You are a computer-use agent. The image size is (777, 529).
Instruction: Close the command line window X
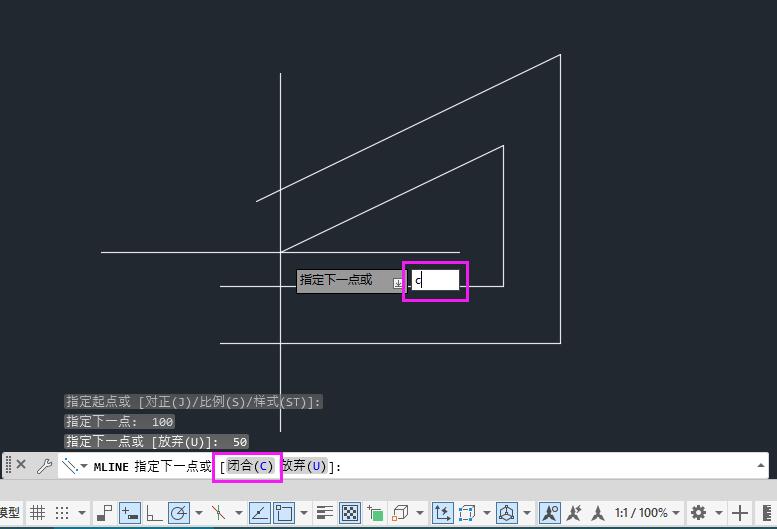pyautogui.click(x=21, y=465)
